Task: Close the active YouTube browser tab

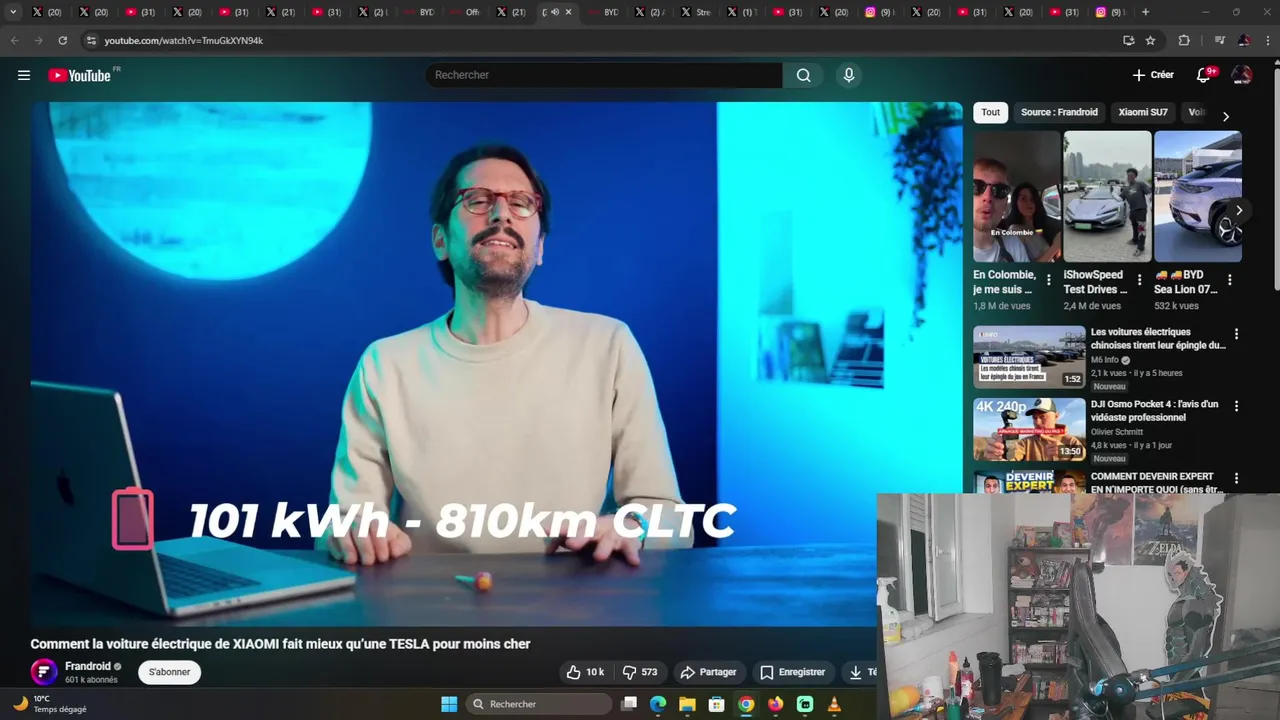Action: click(x=568, y=12)
